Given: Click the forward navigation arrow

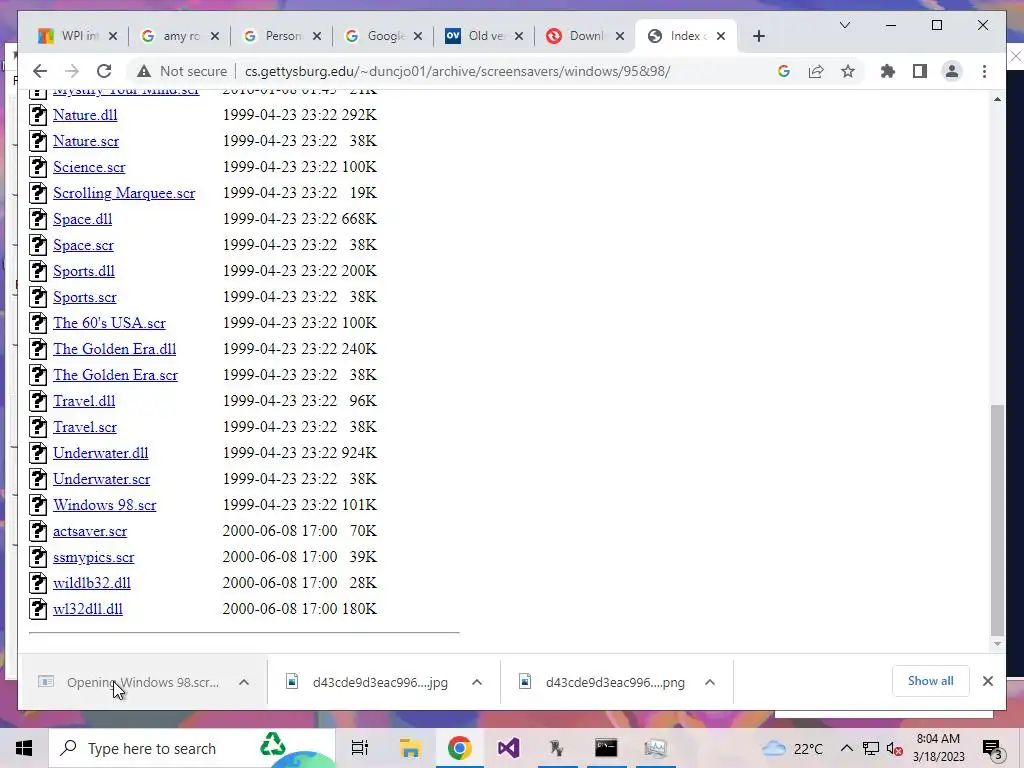Looking at the screenshot, I should (72, 71).
